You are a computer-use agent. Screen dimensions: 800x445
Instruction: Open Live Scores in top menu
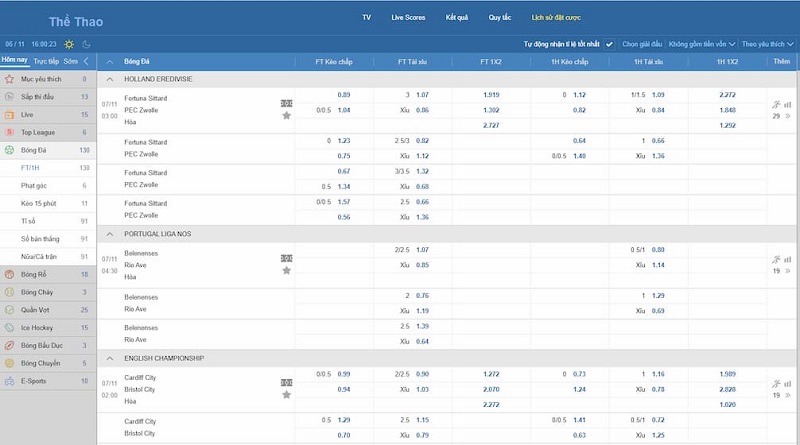[407, 18]
